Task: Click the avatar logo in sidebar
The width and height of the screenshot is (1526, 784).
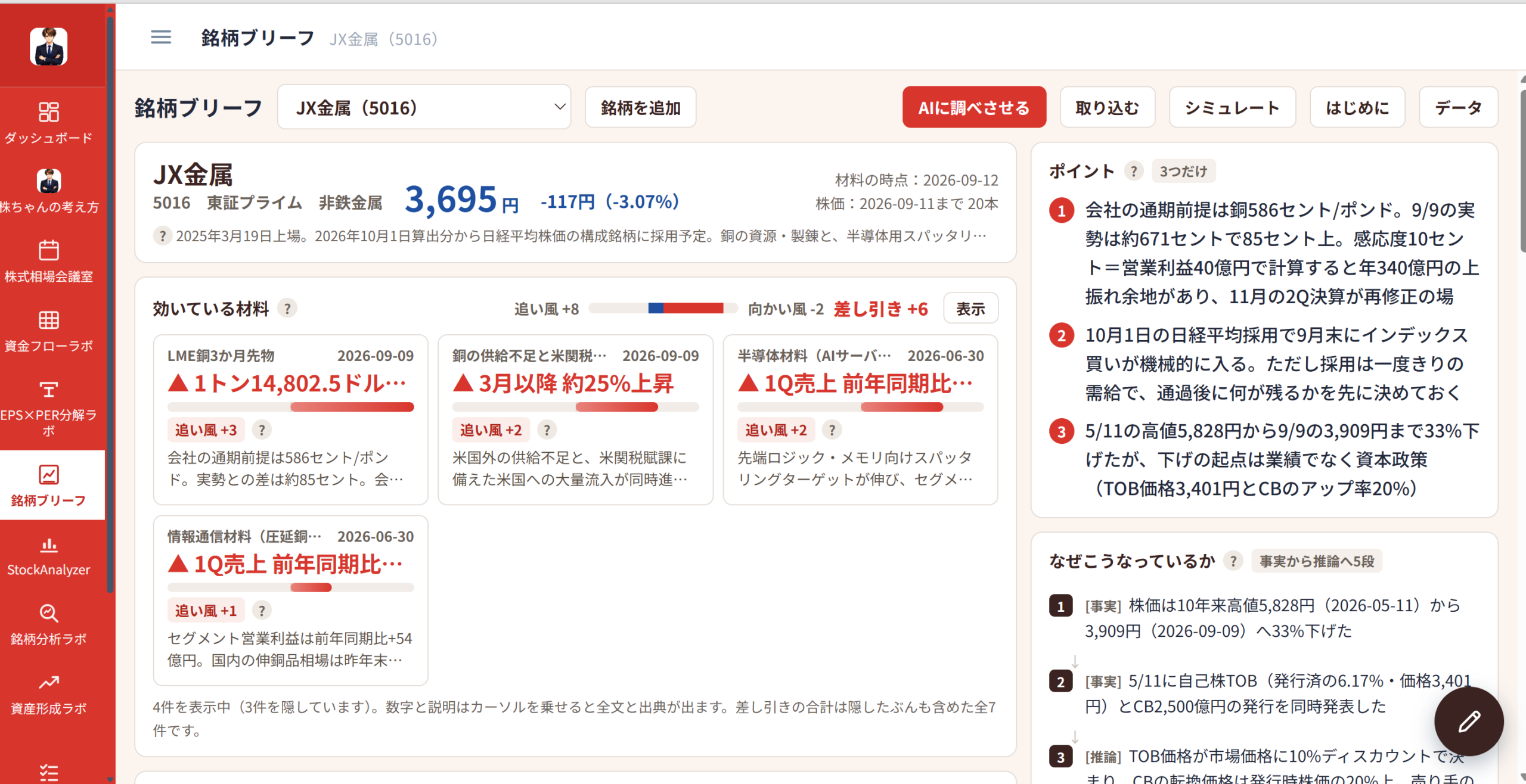Action: point(49,46)
